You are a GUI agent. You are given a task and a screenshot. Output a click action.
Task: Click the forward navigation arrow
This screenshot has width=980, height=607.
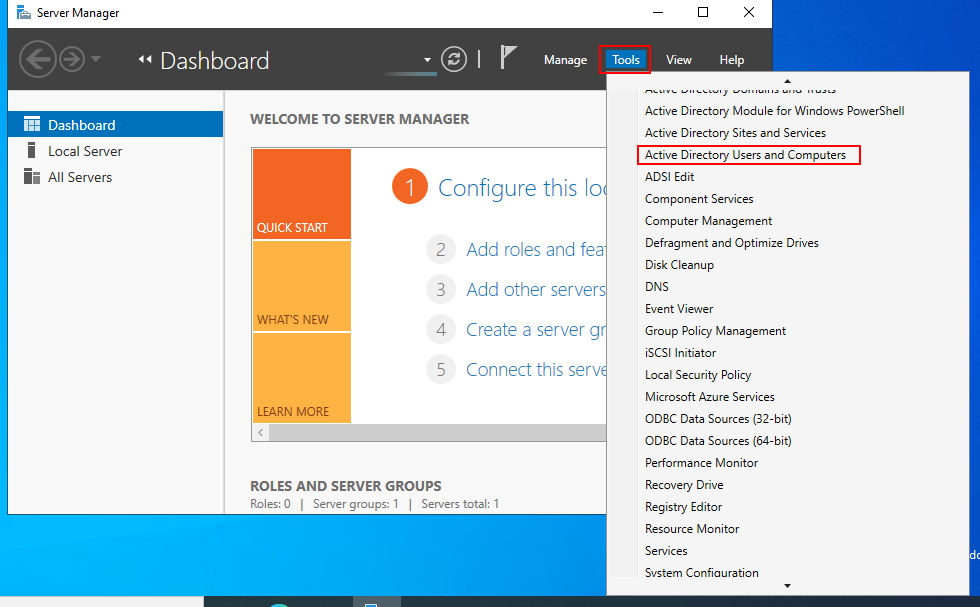(72, 59)
